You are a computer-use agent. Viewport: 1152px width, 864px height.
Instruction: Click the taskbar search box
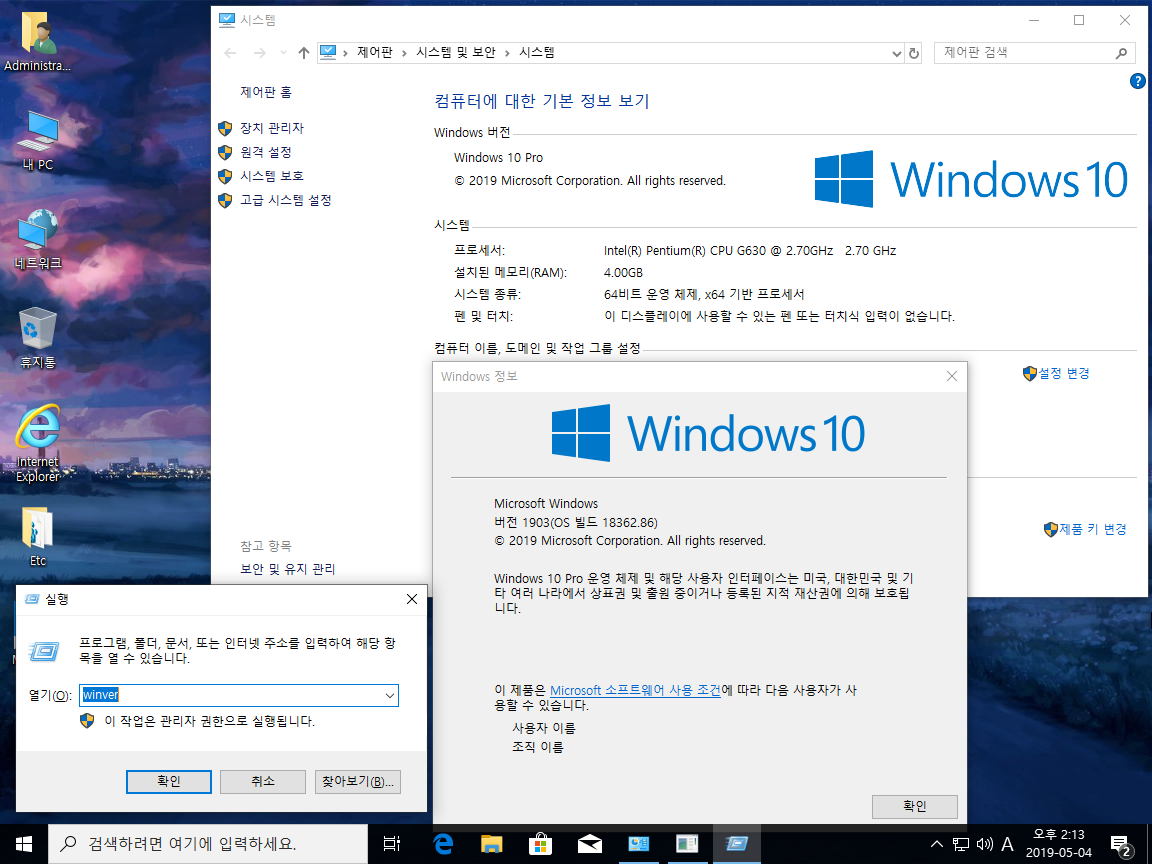pos(208,844)
